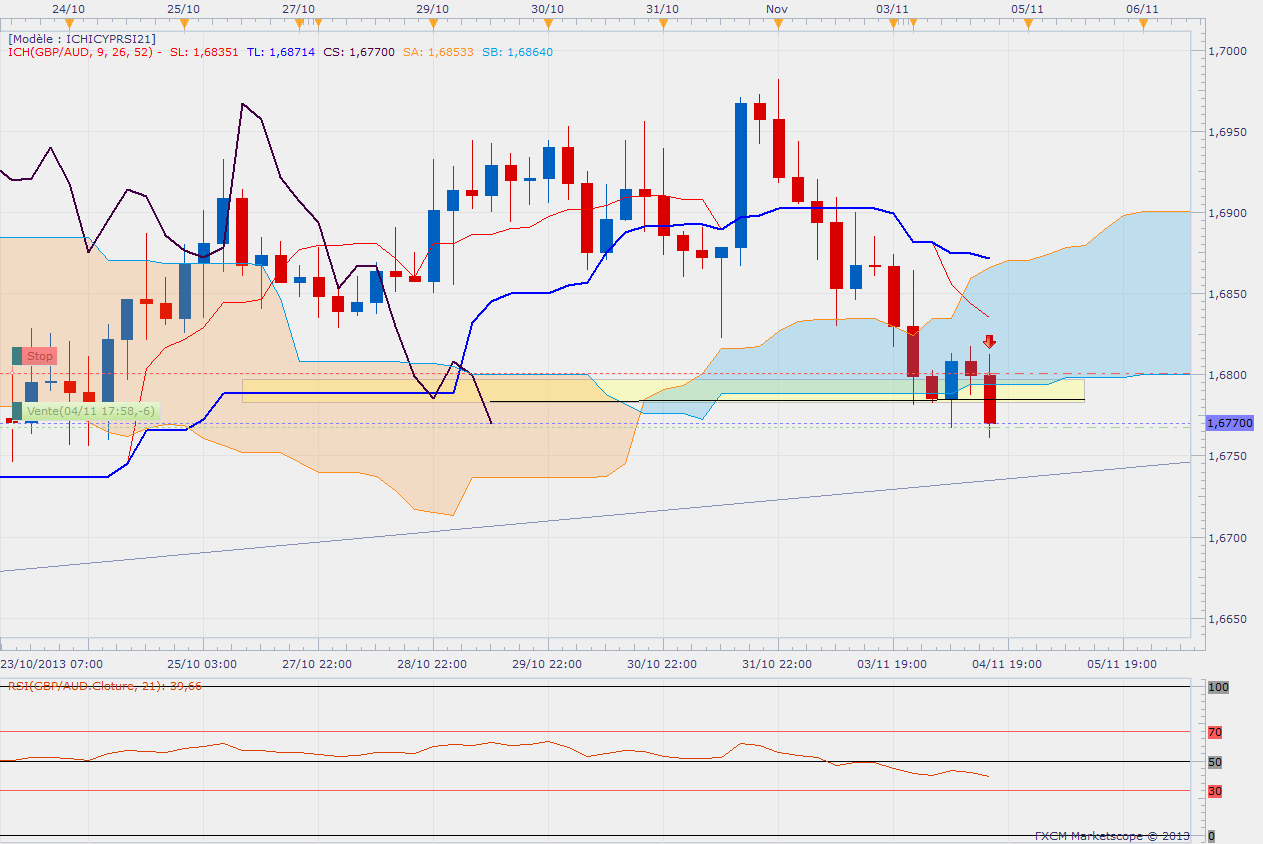Click the 1,6900 price axis label
This screenshot has height=844, width=1263.
[1227, 213]
